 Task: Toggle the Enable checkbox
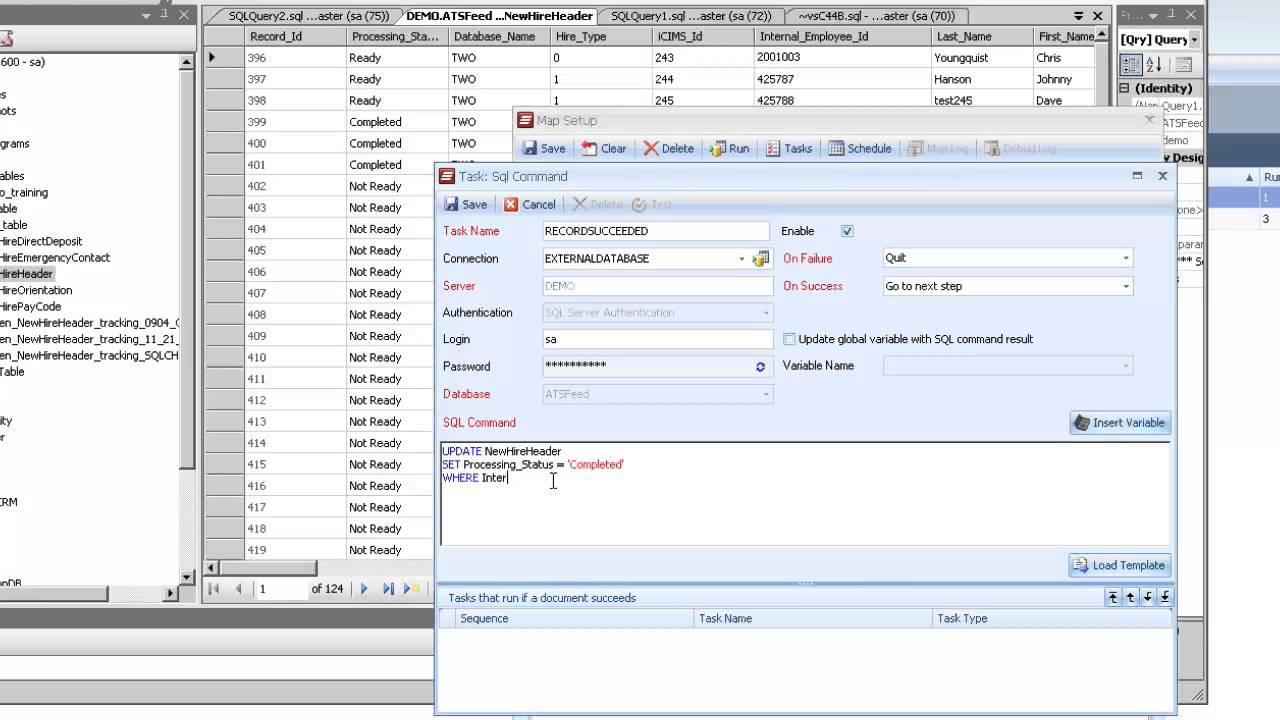click(847, 231)
